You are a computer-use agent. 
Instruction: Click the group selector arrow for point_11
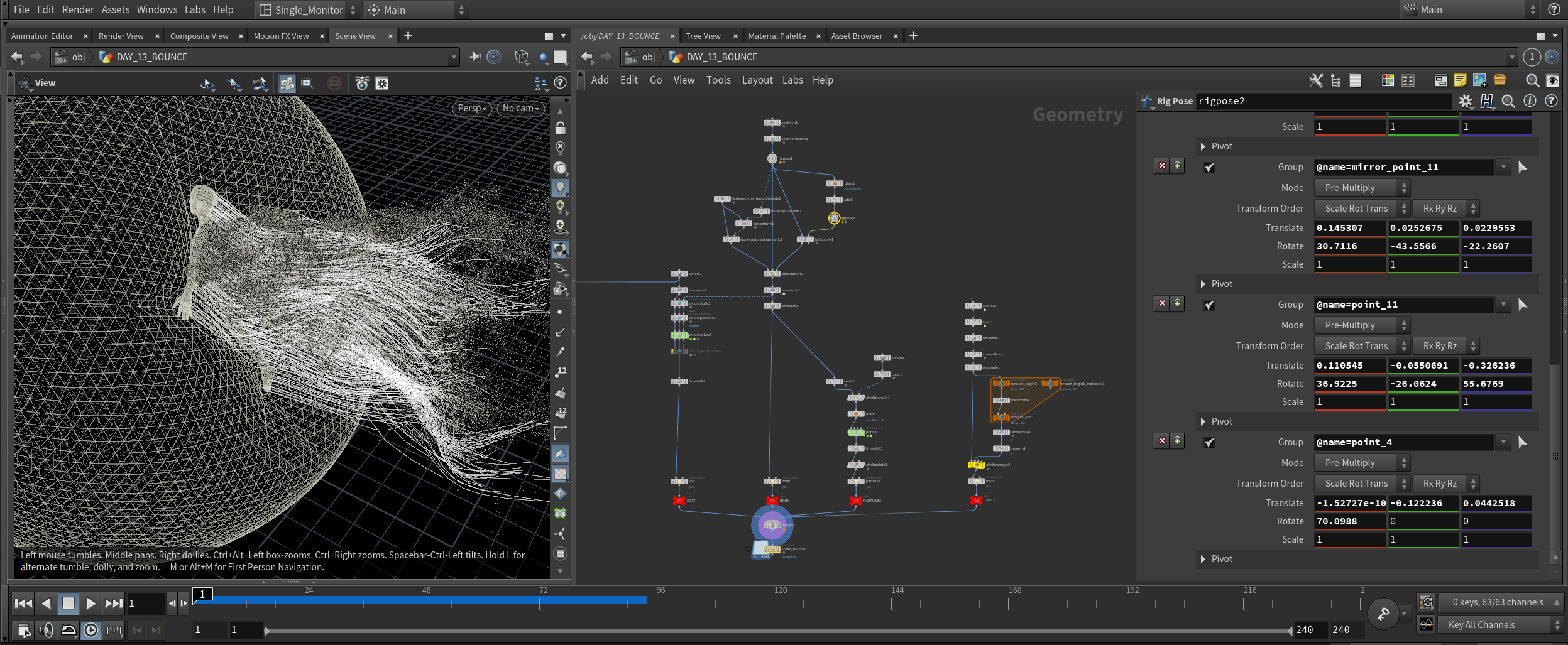point(1522,305)
